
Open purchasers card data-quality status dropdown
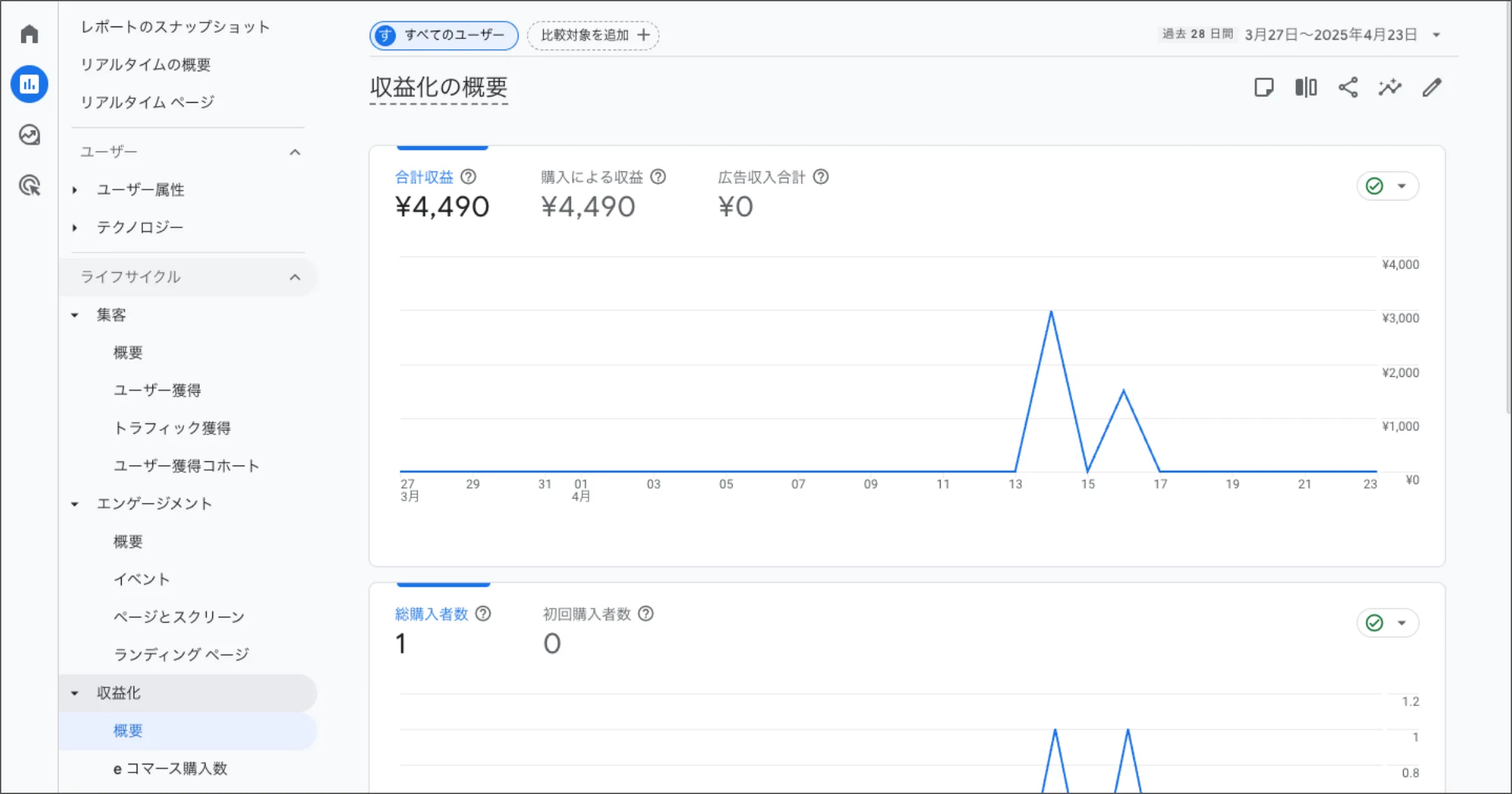pyautogui.click(x=1388, y=623)
